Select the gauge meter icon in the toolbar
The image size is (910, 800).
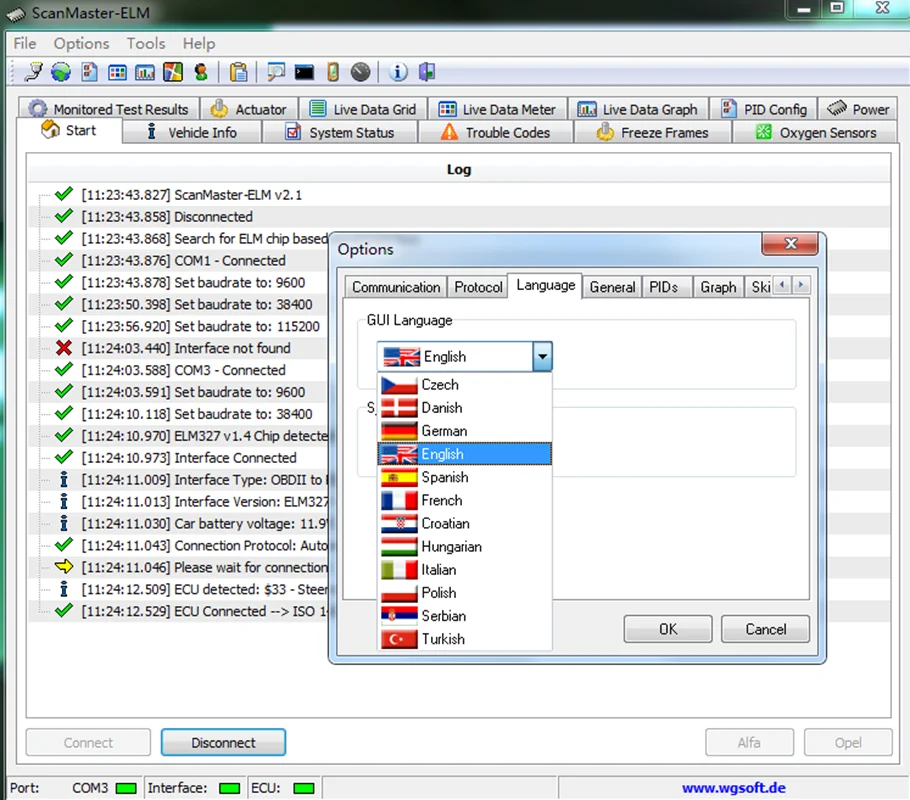coord(360,71)
